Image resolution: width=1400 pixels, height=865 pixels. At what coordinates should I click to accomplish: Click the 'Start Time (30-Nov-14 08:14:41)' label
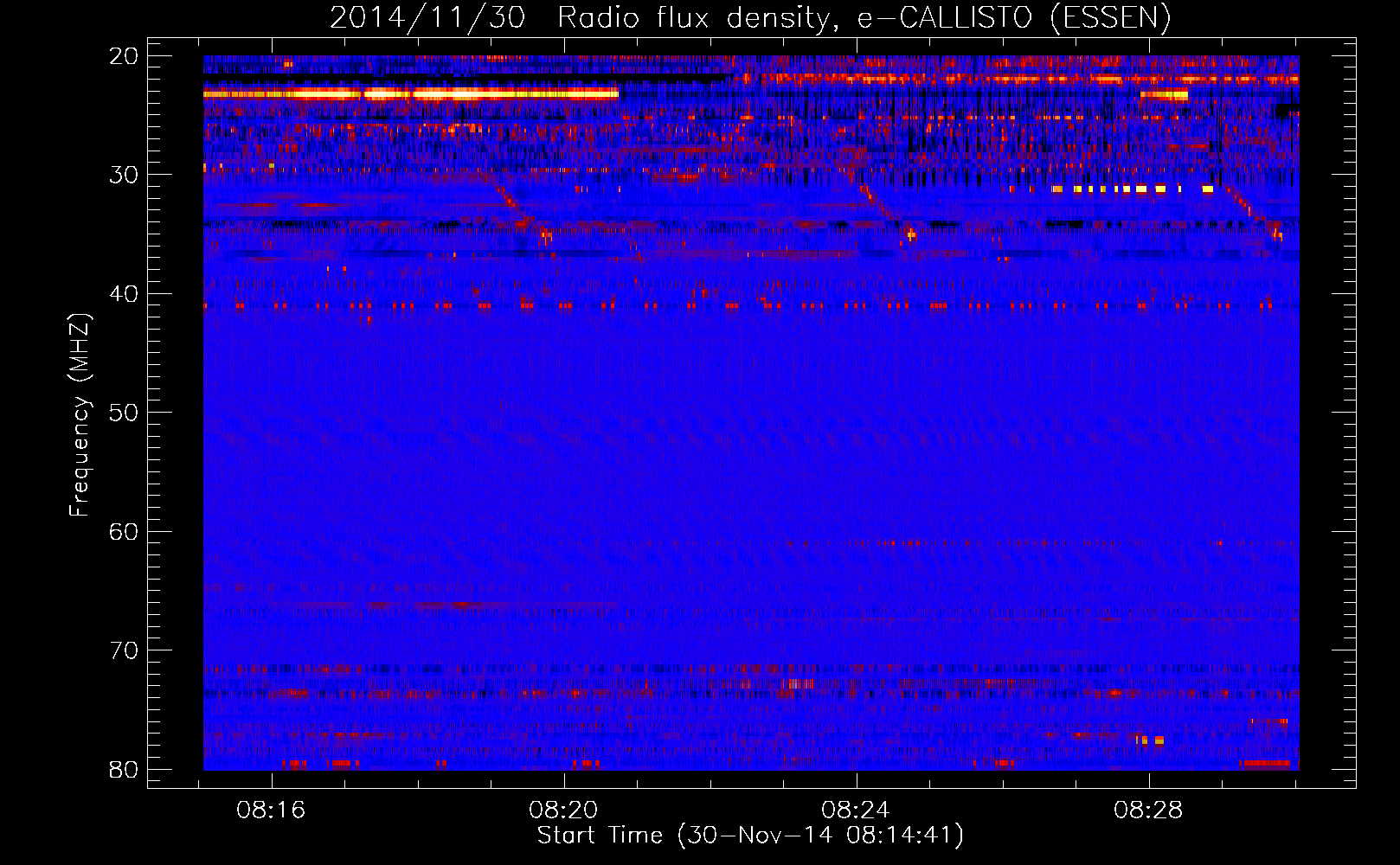750,836
